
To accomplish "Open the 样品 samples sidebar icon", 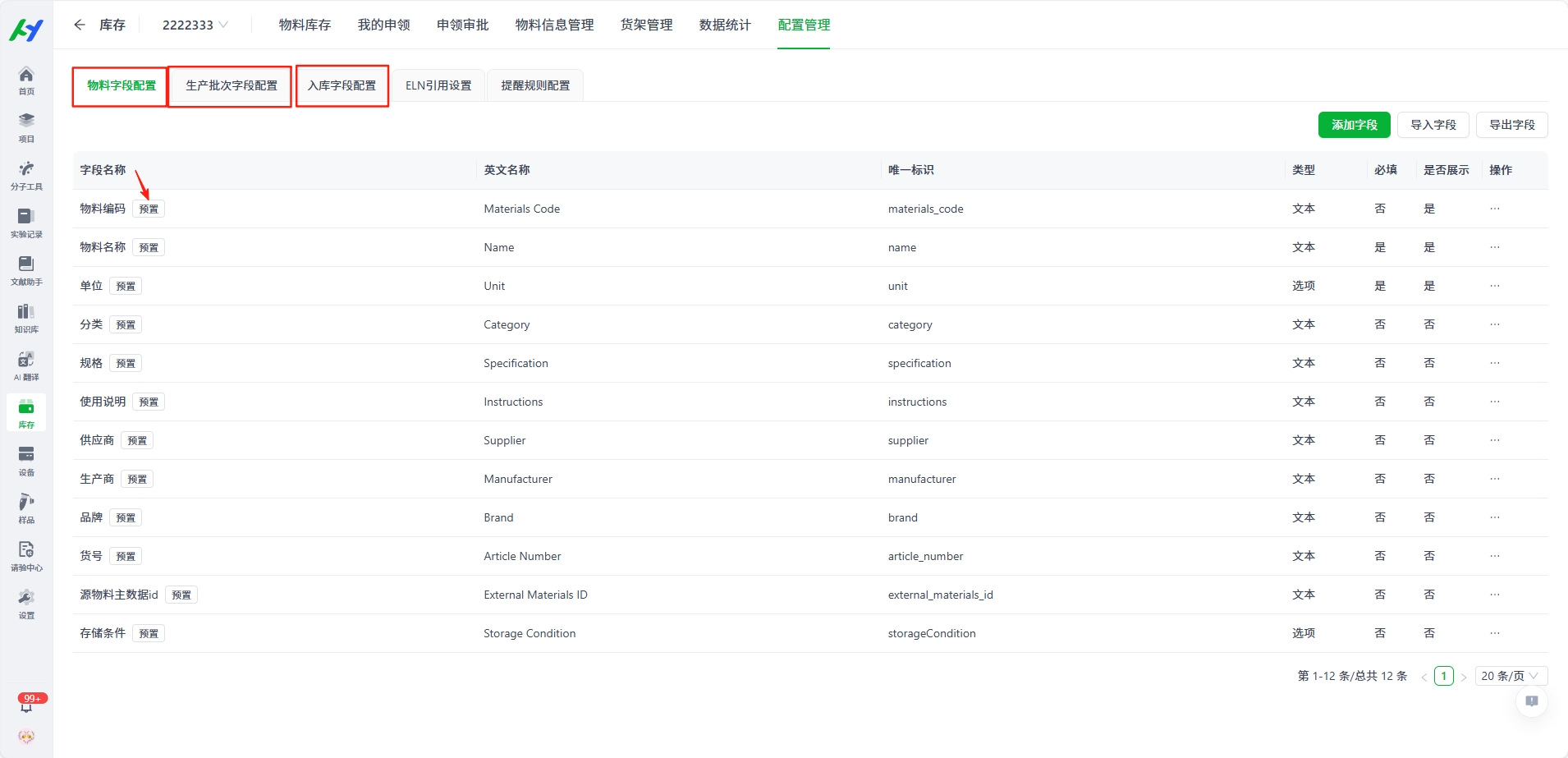I will (x=26, y=508).
